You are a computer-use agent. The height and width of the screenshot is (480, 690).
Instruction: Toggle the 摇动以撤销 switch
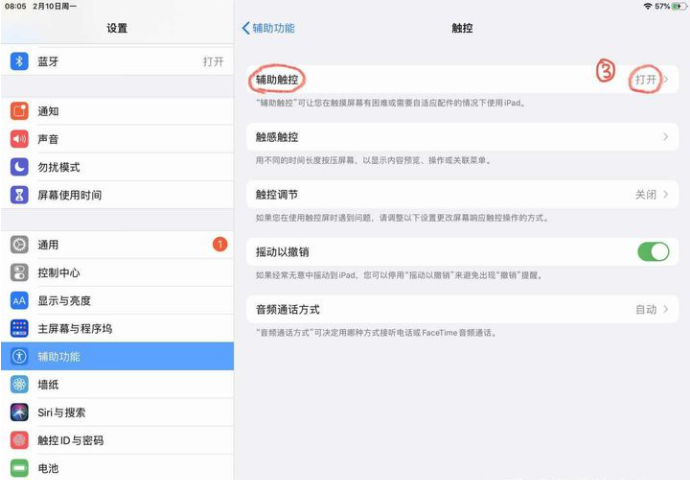tap(653, 252)
